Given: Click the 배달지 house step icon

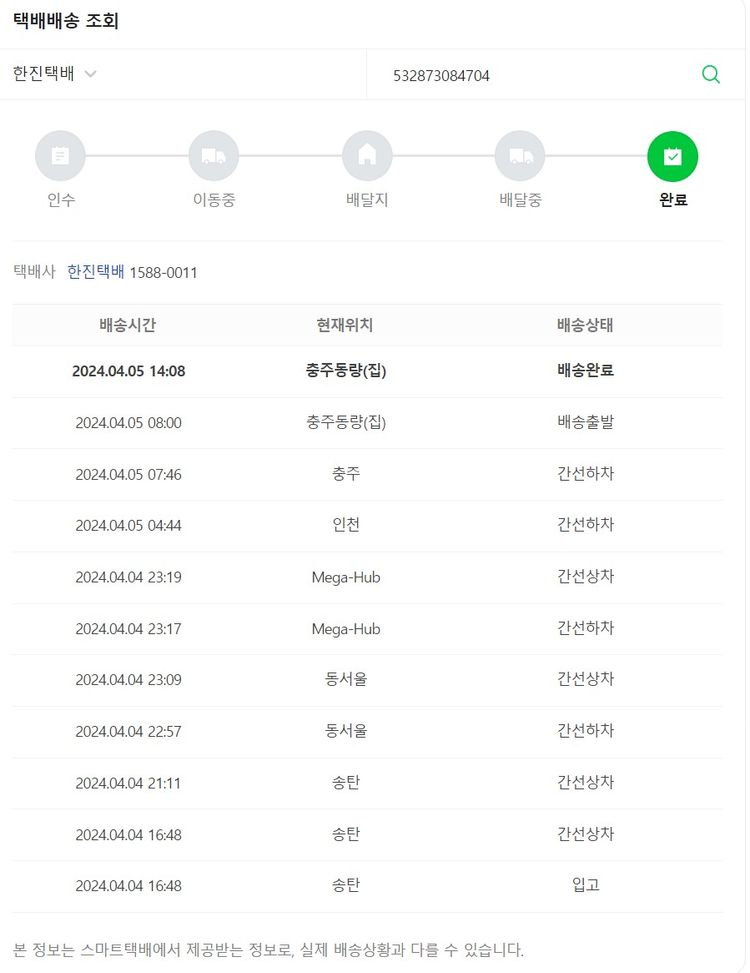Looking at the screenshot, I should click(367, 156).
